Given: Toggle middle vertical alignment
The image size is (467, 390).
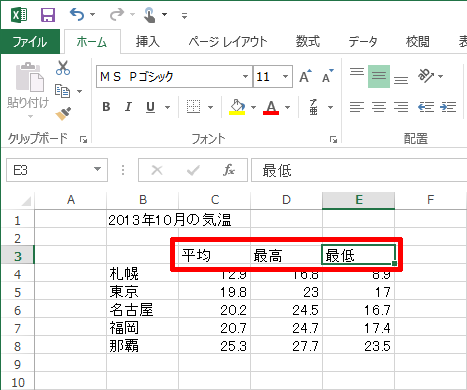Looking at the screenshot, I should coord(379,76).
